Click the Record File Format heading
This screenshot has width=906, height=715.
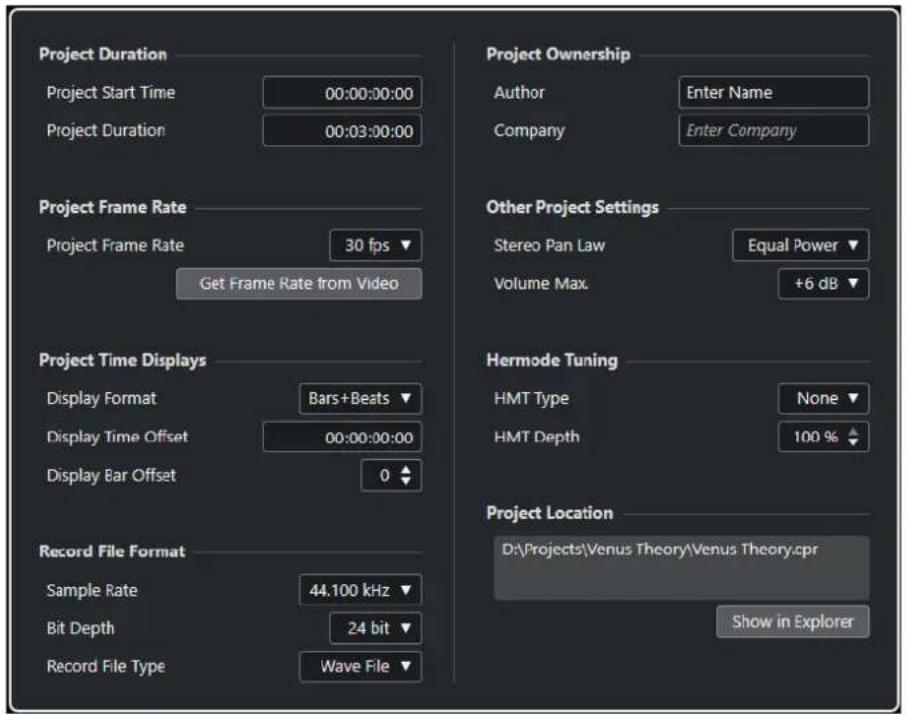tap(112, 551)
